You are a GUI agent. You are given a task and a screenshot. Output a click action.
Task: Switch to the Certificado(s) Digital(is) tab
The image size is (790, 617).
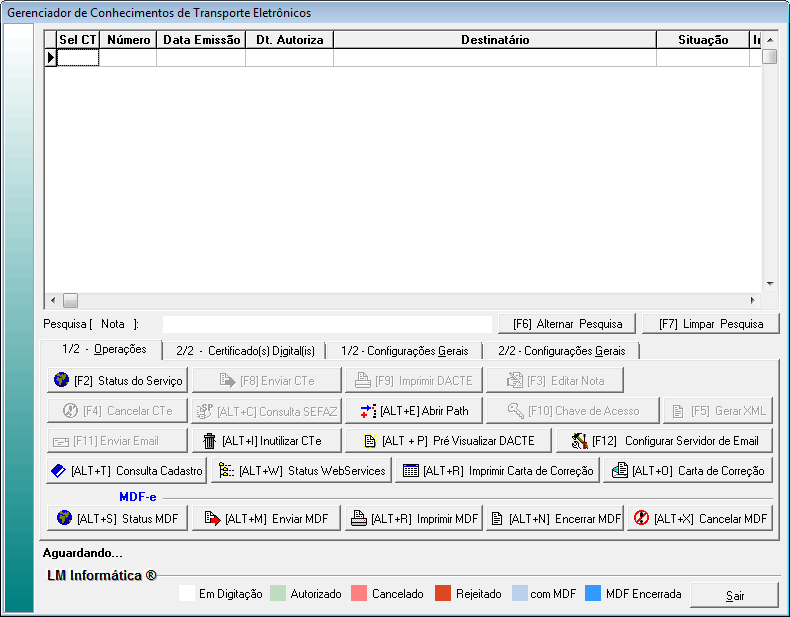(245, 351)
